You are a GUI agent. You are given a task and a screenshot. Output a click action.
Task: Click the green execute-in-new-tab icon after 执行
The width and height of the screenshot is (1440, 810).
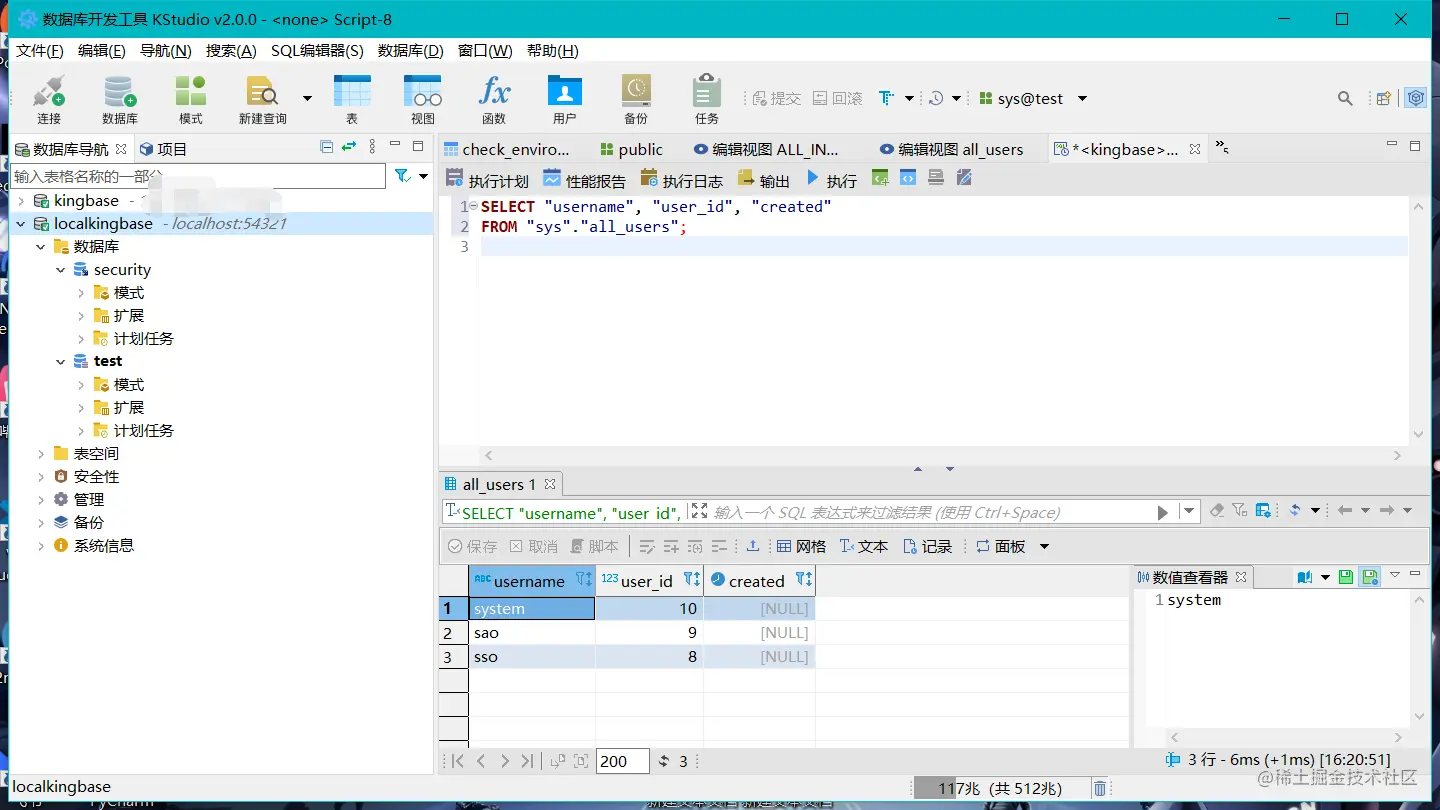pyautogui.click(x=880, y=178)
